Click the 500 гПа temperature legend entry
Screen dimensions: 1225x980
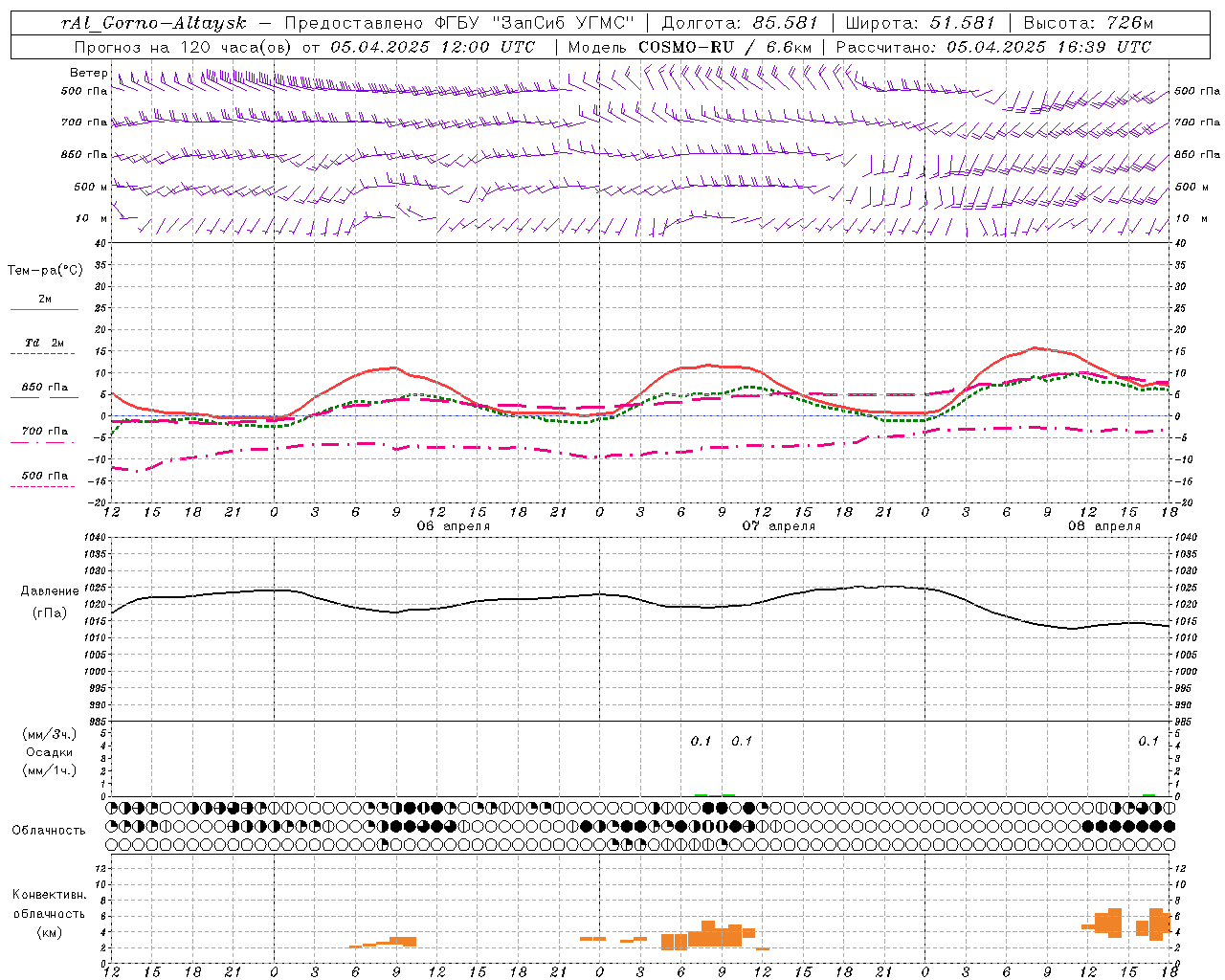(x=45, y=476)
